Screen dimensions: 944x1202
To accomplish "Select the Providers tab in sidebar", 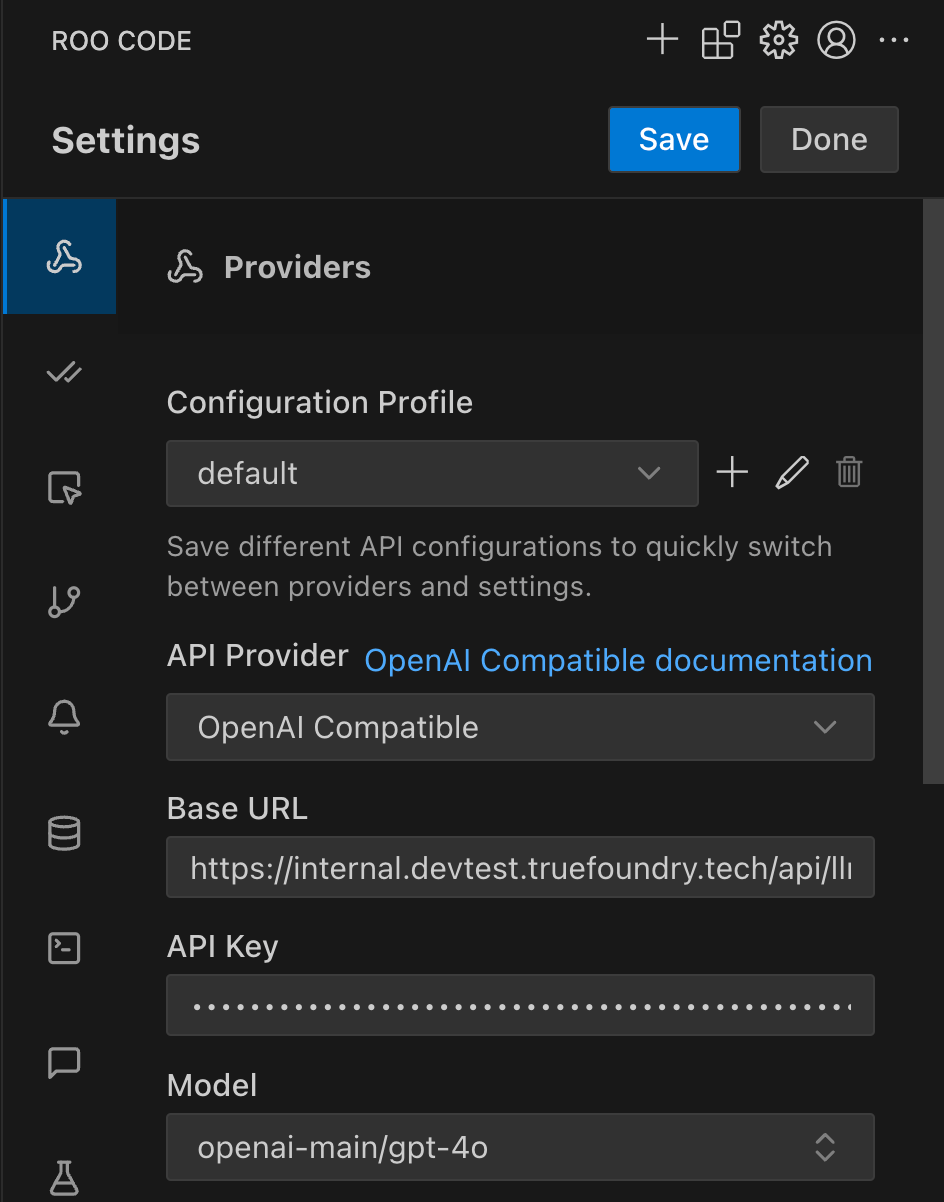I will coord(62,257).
